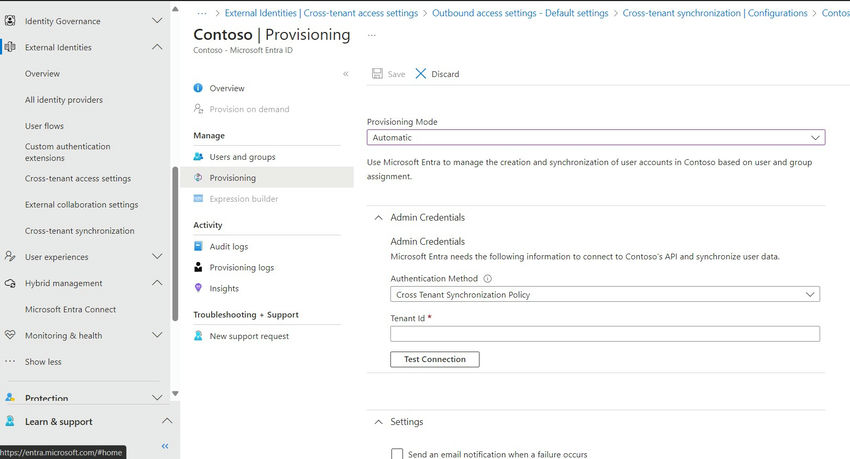Viewport: 850px width, 459px height.
Task: Open Cross-tenant access settings in sidebar
Action: 78,179
